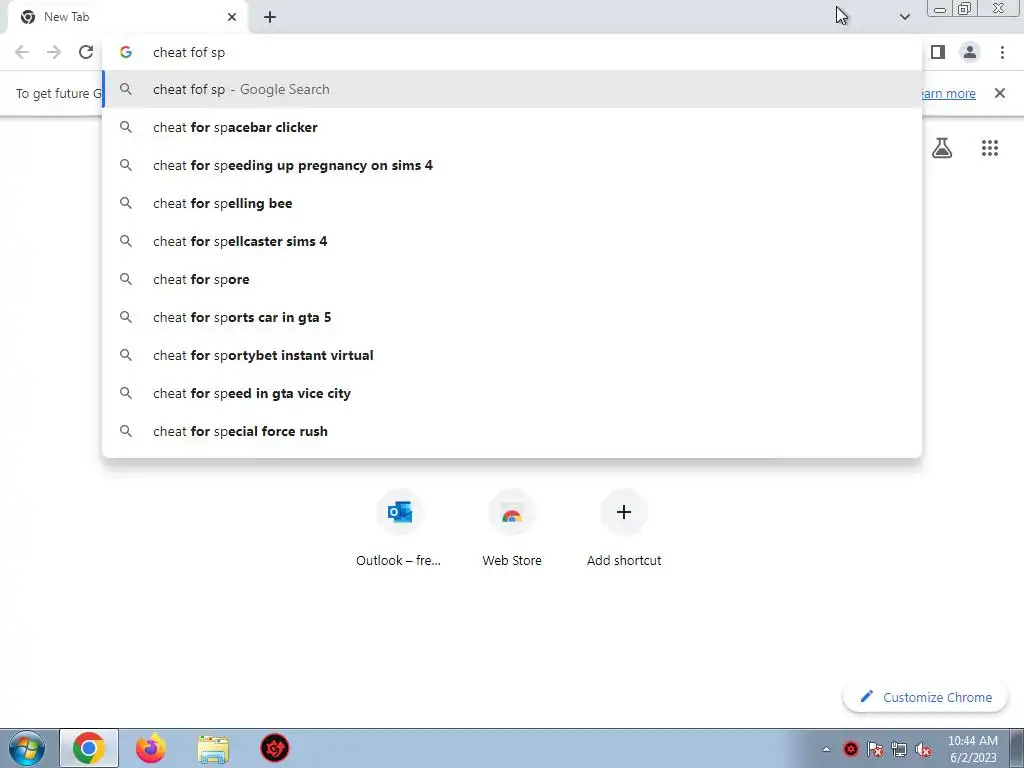Open the clock showing 10:44 AM

tap(972, 749)
